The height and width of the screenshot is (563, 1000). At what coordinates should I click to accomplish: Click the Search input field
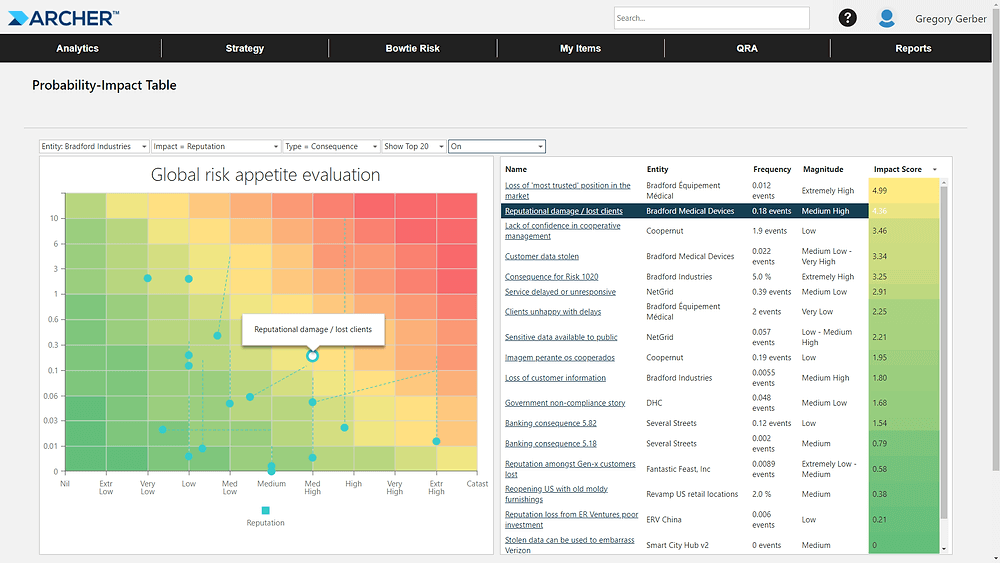coord(712,18)
